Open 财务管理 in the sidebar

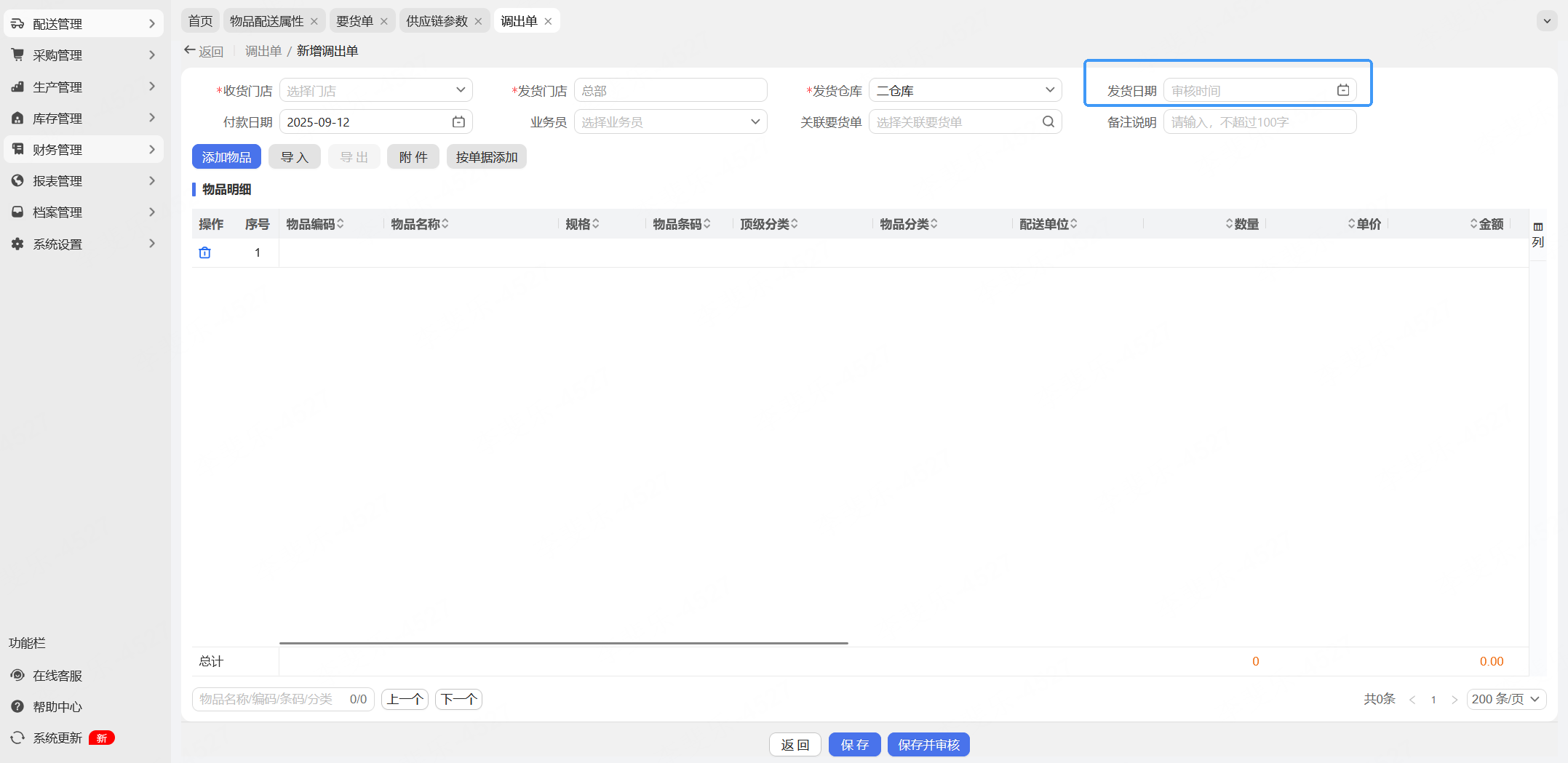pyautogui.click(x=84, y=149)
